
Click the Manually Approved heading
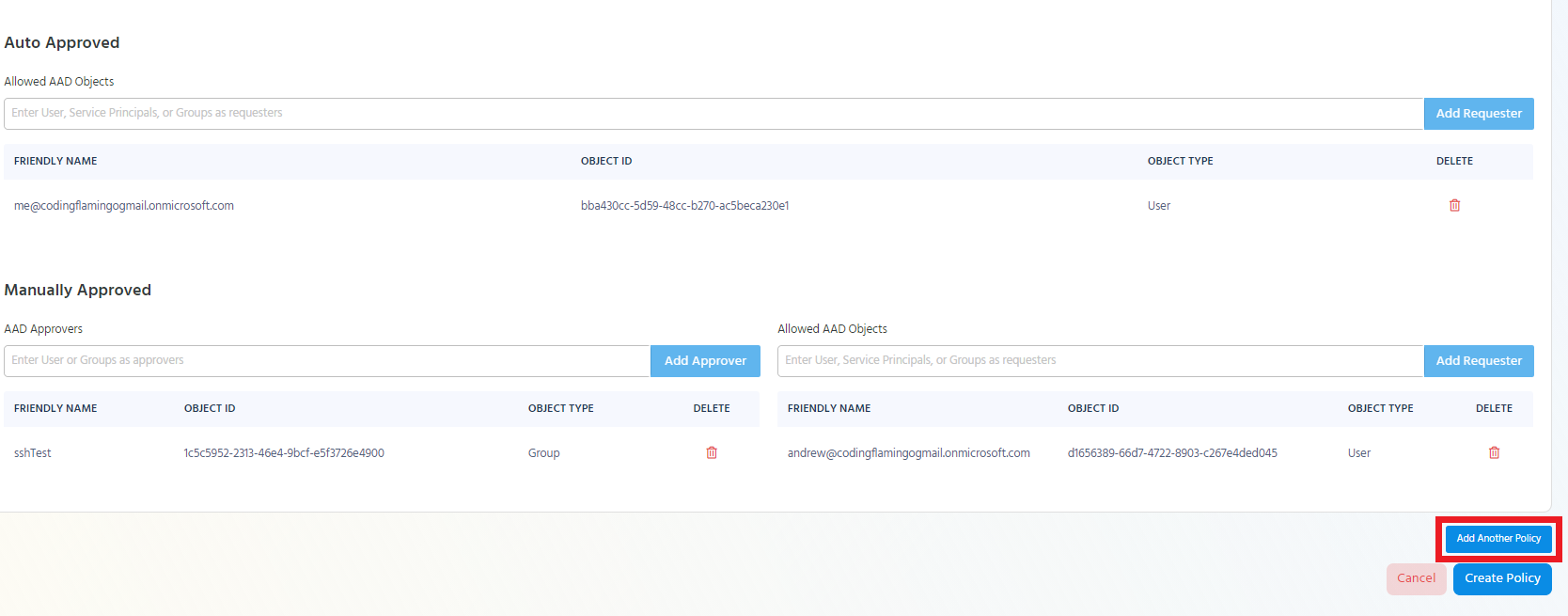[x=78, y=291]
